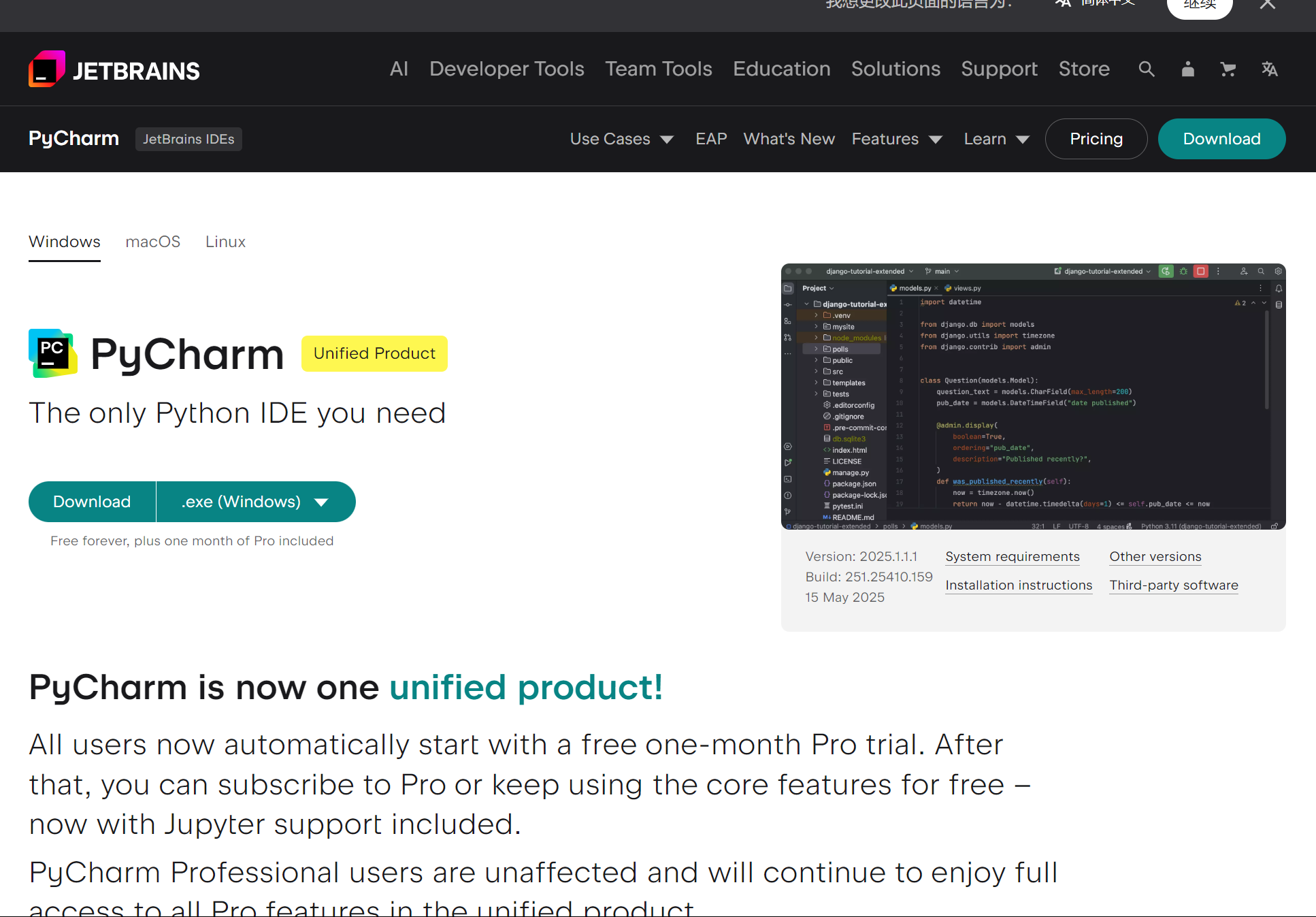This screenshot has width=1316, height=917.
Task: Click the teal Download button under PyCharm
Action: 92,502
